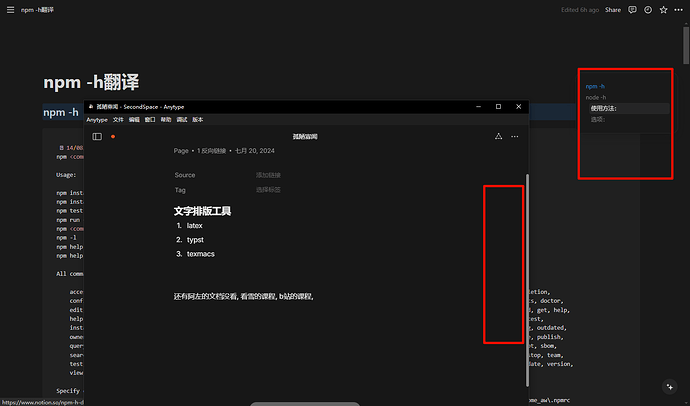The height and width of the screenshot is (406, 690).
Task: Click Edited 6h ago label
Action: [580, 10]
